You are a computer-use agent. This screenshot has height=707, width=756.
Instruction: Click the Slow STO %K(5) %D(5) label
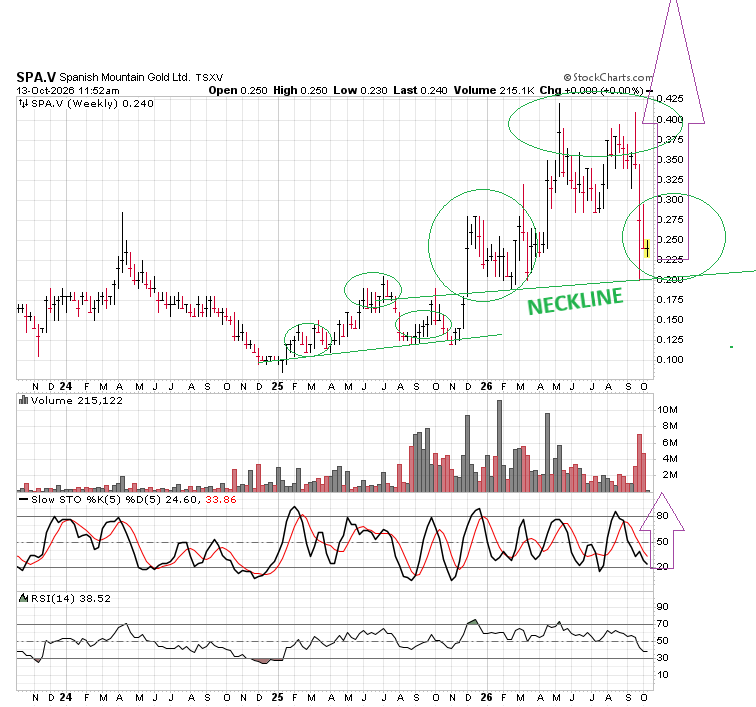tap(95, 499)
